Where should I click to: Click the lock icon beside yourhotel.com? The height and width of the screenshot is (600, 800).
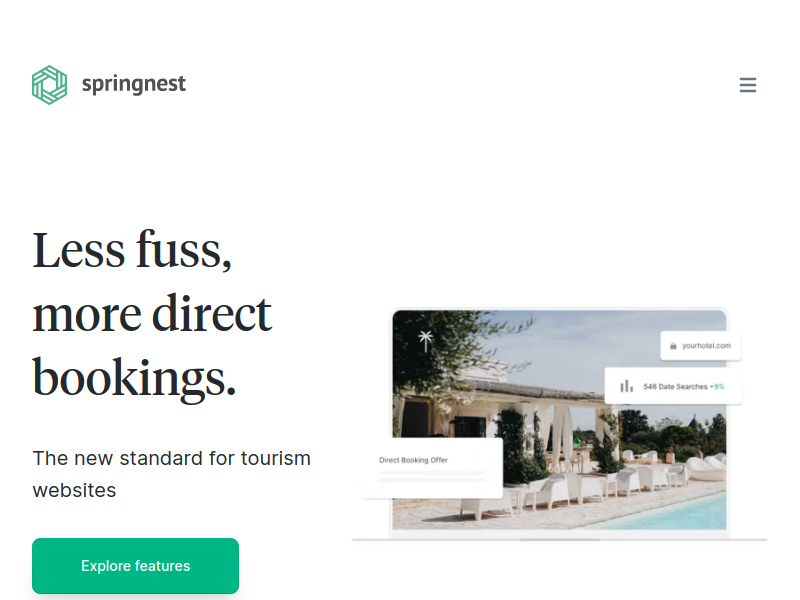(673, 346)
